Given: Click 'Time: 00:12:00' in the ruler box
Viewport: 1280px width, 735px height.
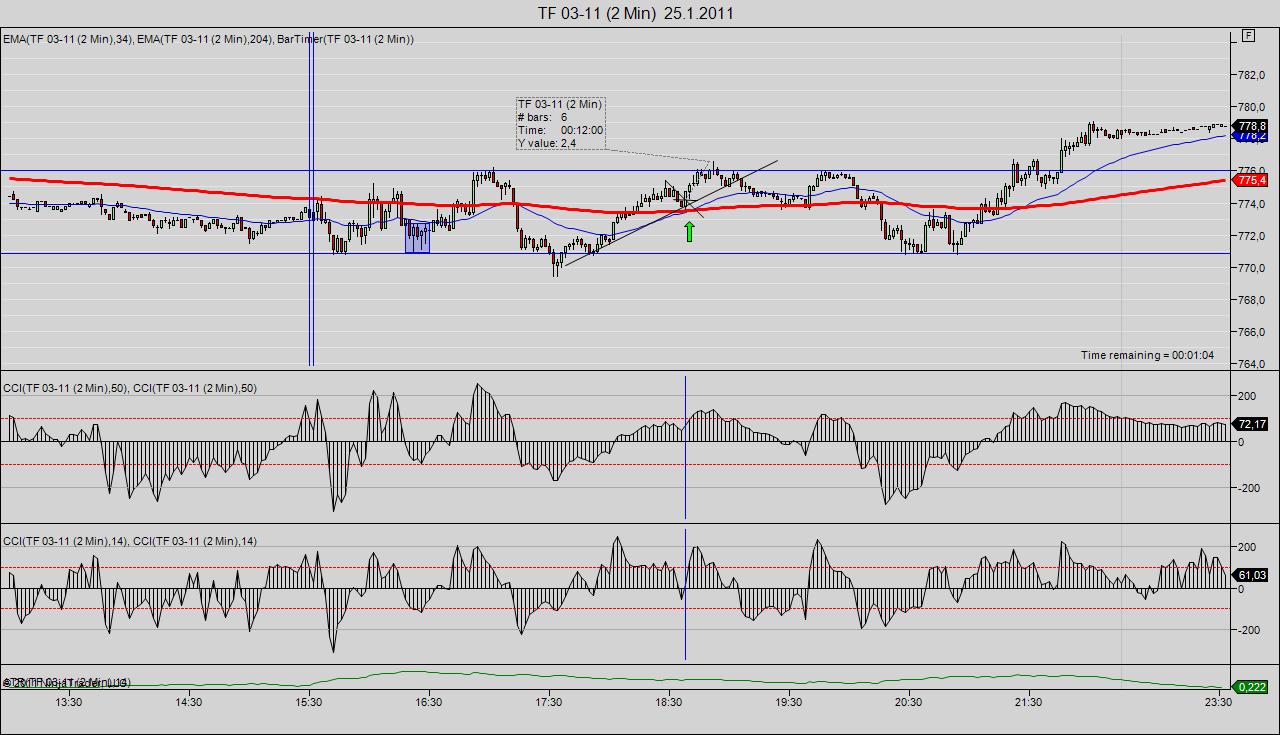Looking at the screenshot, I should tap(560, 130).
